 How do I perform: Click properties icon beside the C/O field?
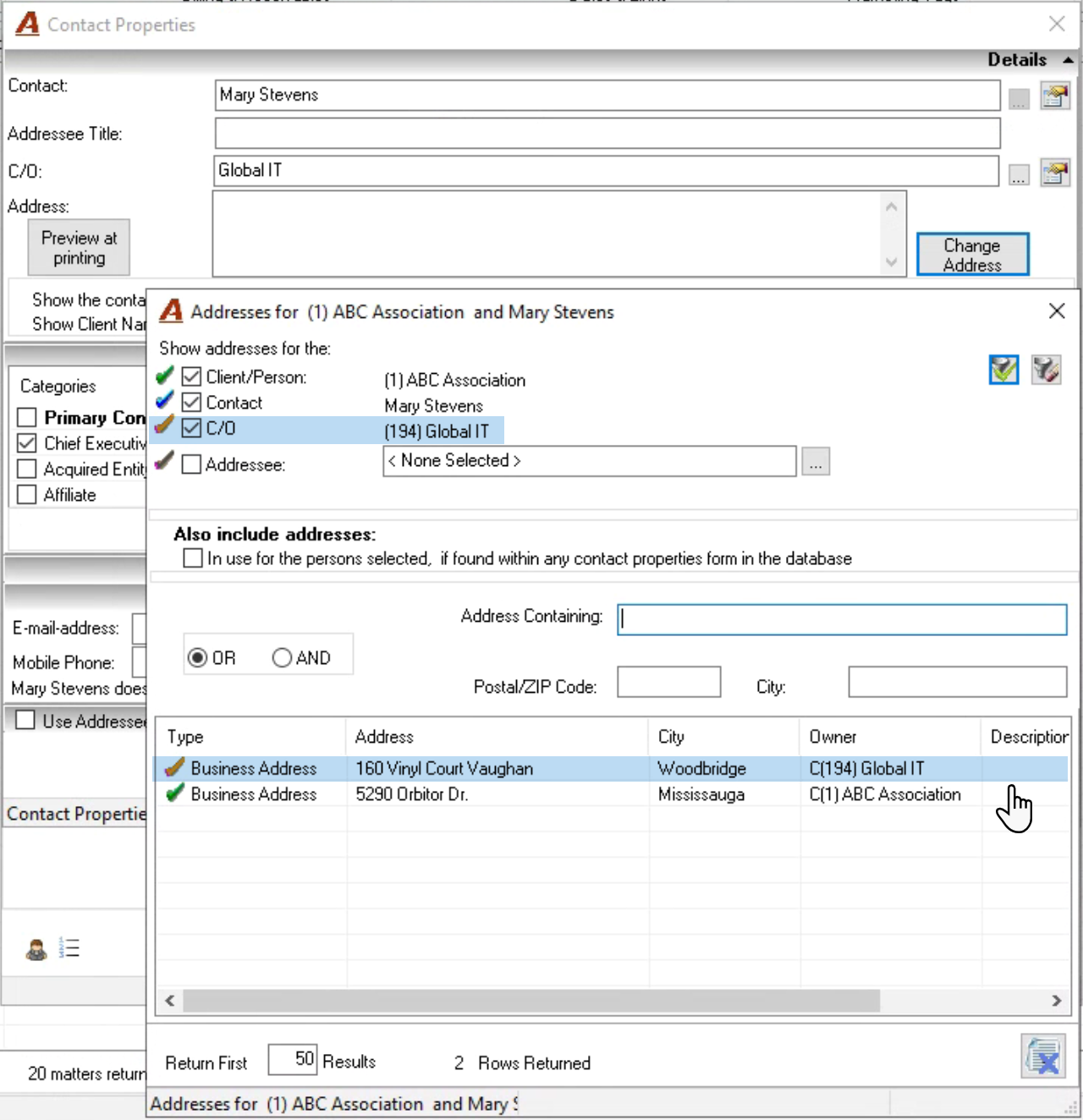[1055, 173]
